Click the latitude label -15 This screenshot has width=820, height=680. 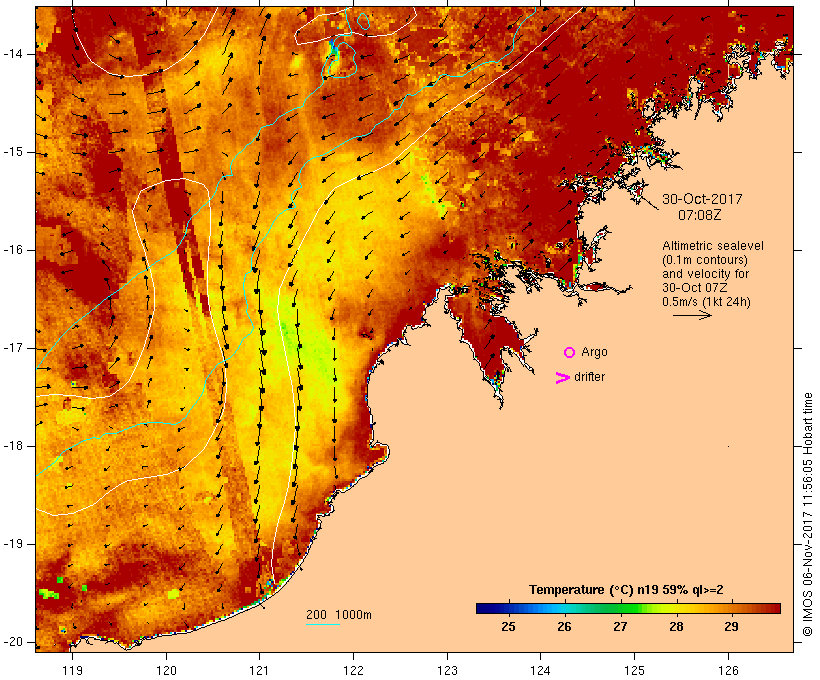tap(13, 152)
